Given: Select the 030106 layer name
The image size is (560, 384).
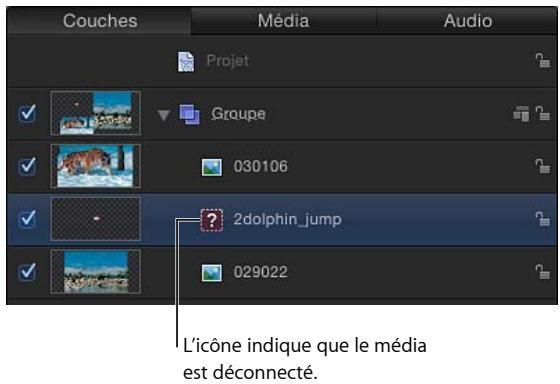Looking at the screenshot, I should pyautogui.click(x=260, y=166).
